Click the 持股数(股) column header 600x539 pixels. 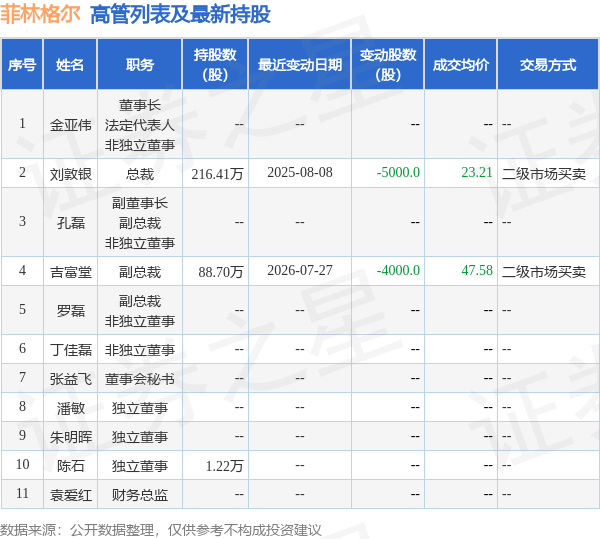(215, 64)
